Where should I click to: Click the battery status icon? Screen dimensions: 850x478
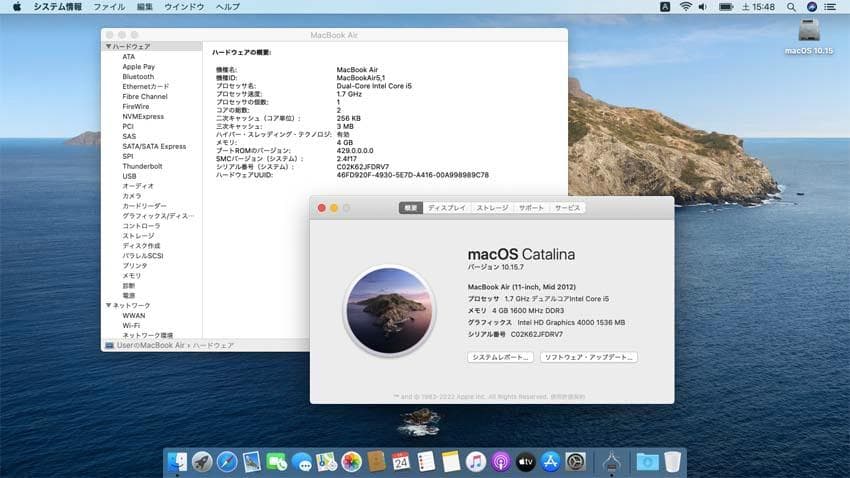pyautogui.click(x=726, y=7)
